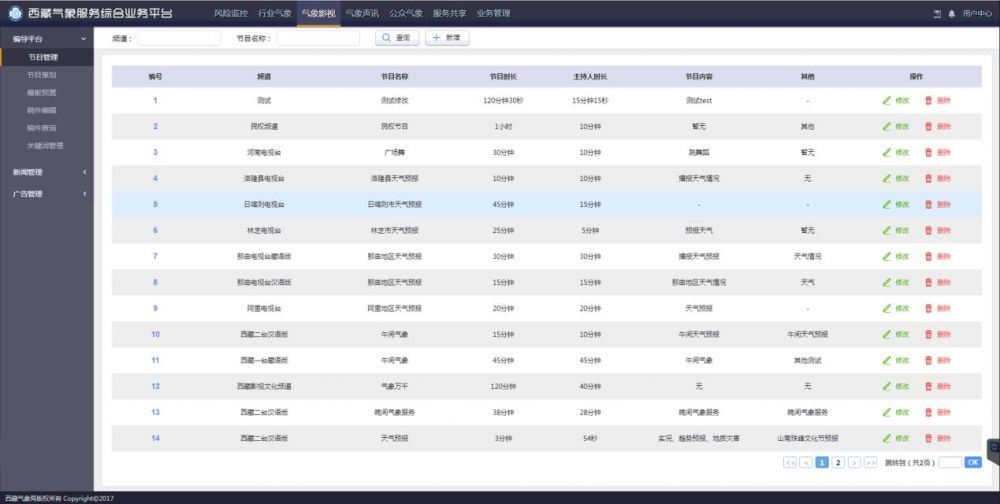Click the delete trash icon for row 10

pos(928,334)
